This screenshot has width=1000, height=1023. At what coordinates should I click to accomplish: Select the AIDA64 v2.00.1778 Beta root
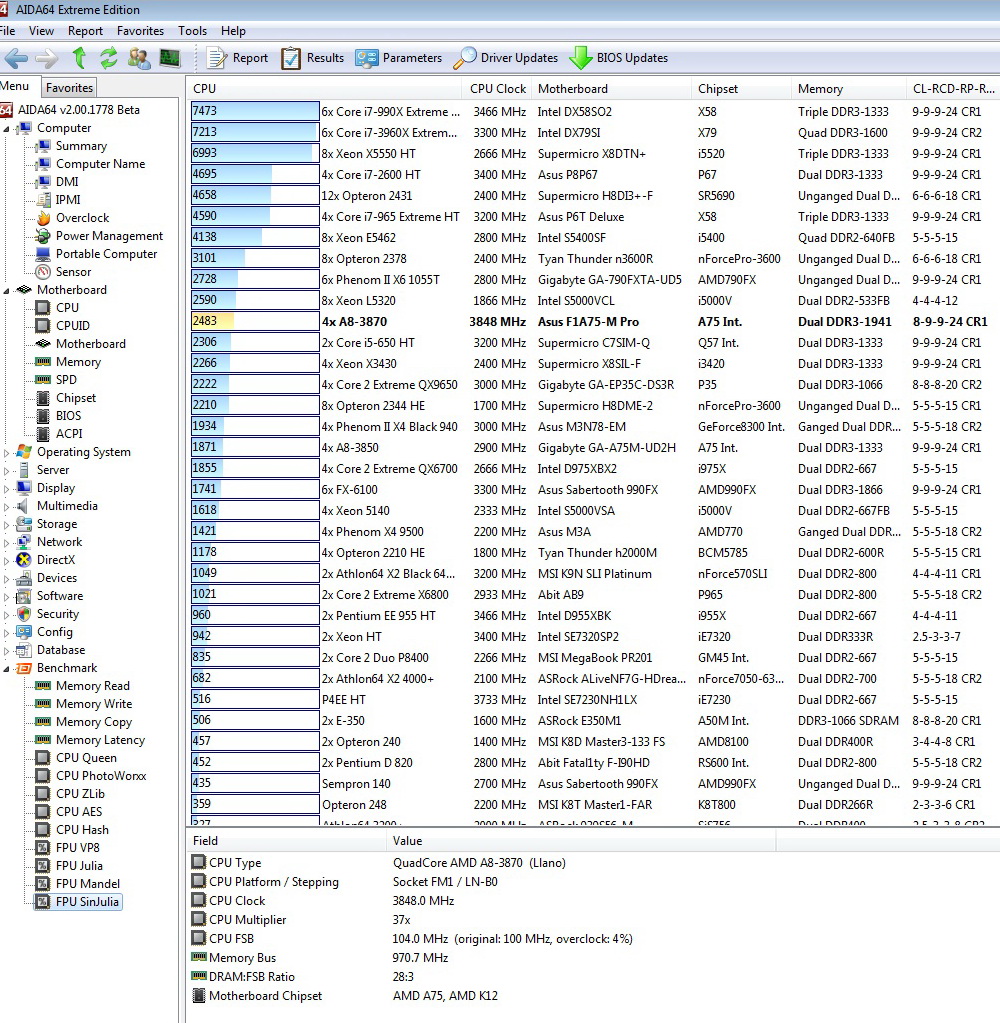tap(78, 110)
